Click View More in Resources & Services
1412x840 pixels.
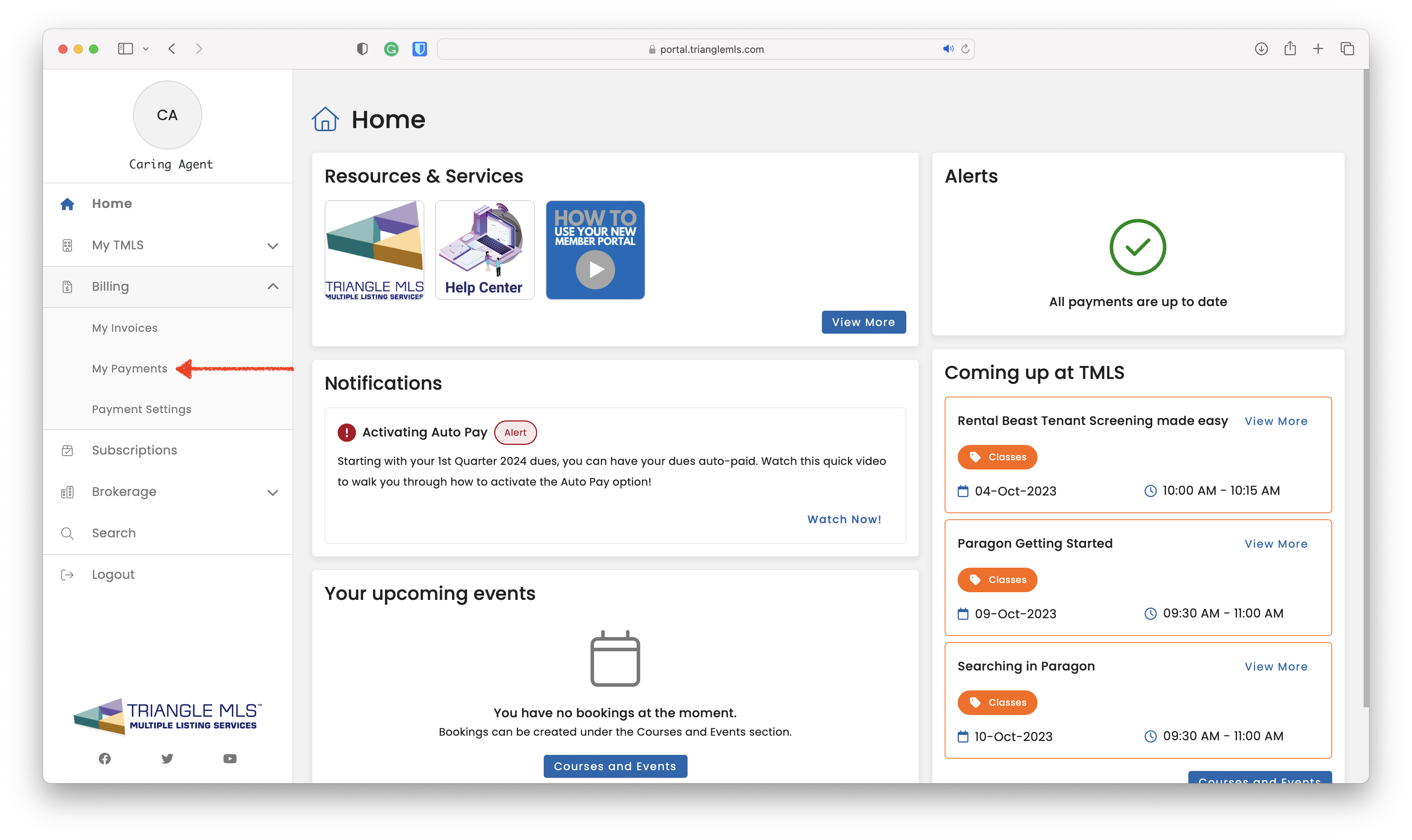click(x=863, y=322)
